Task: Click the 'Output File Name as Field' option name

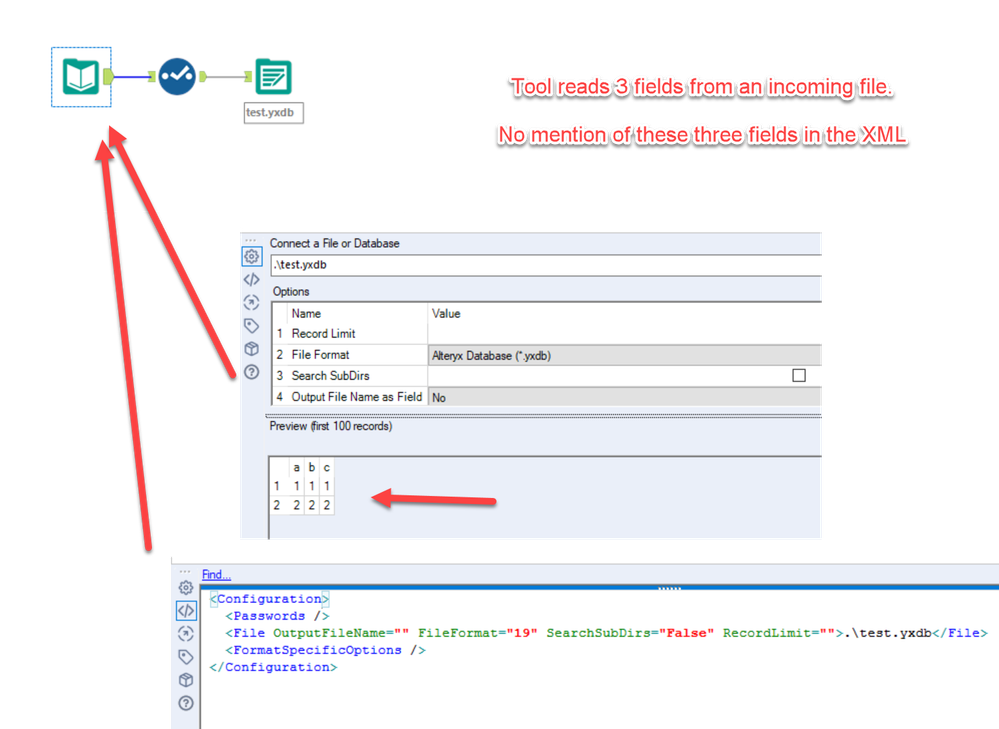Action: (357, 397)
